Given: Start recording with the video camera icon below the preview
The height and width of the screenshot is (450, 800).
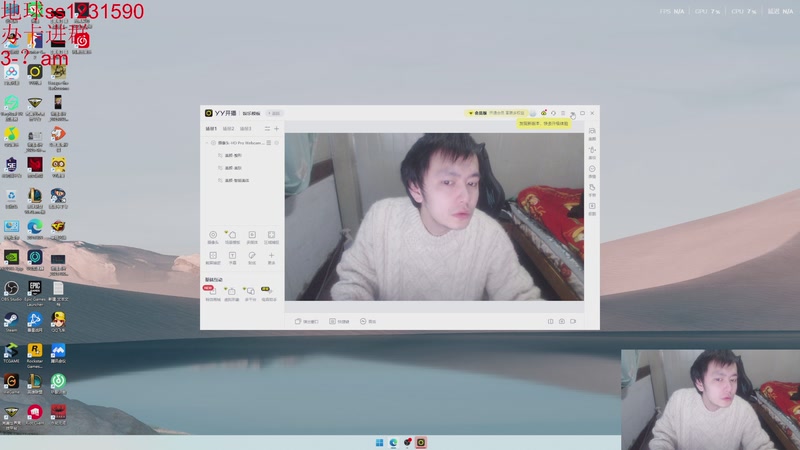Looking at the screenshot, I should point(573,321).
